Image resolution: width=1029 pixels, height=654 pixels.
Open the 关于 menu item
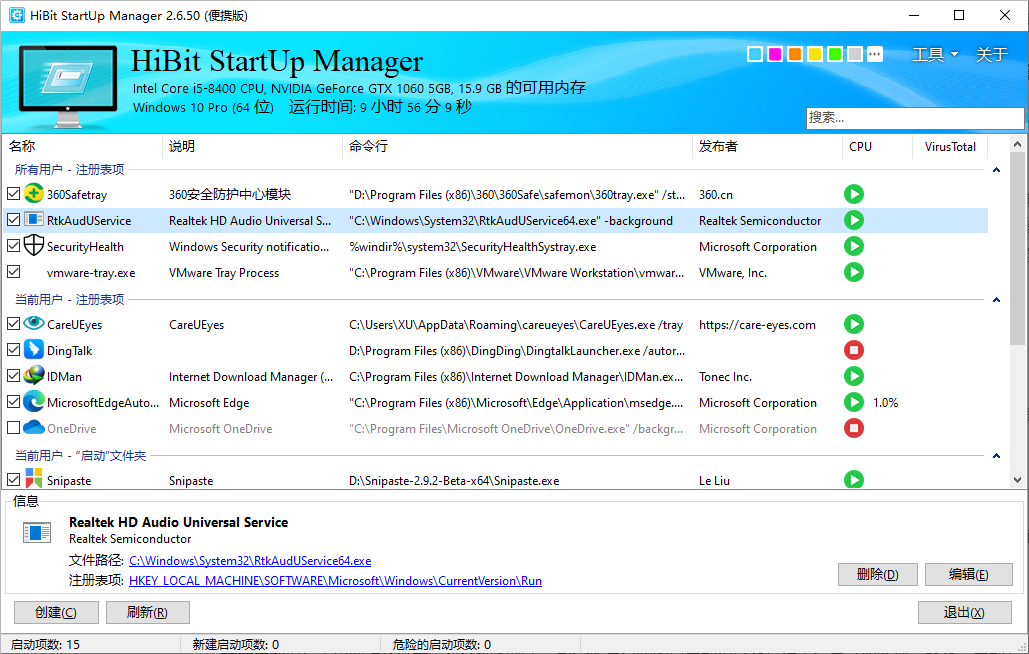991,54
